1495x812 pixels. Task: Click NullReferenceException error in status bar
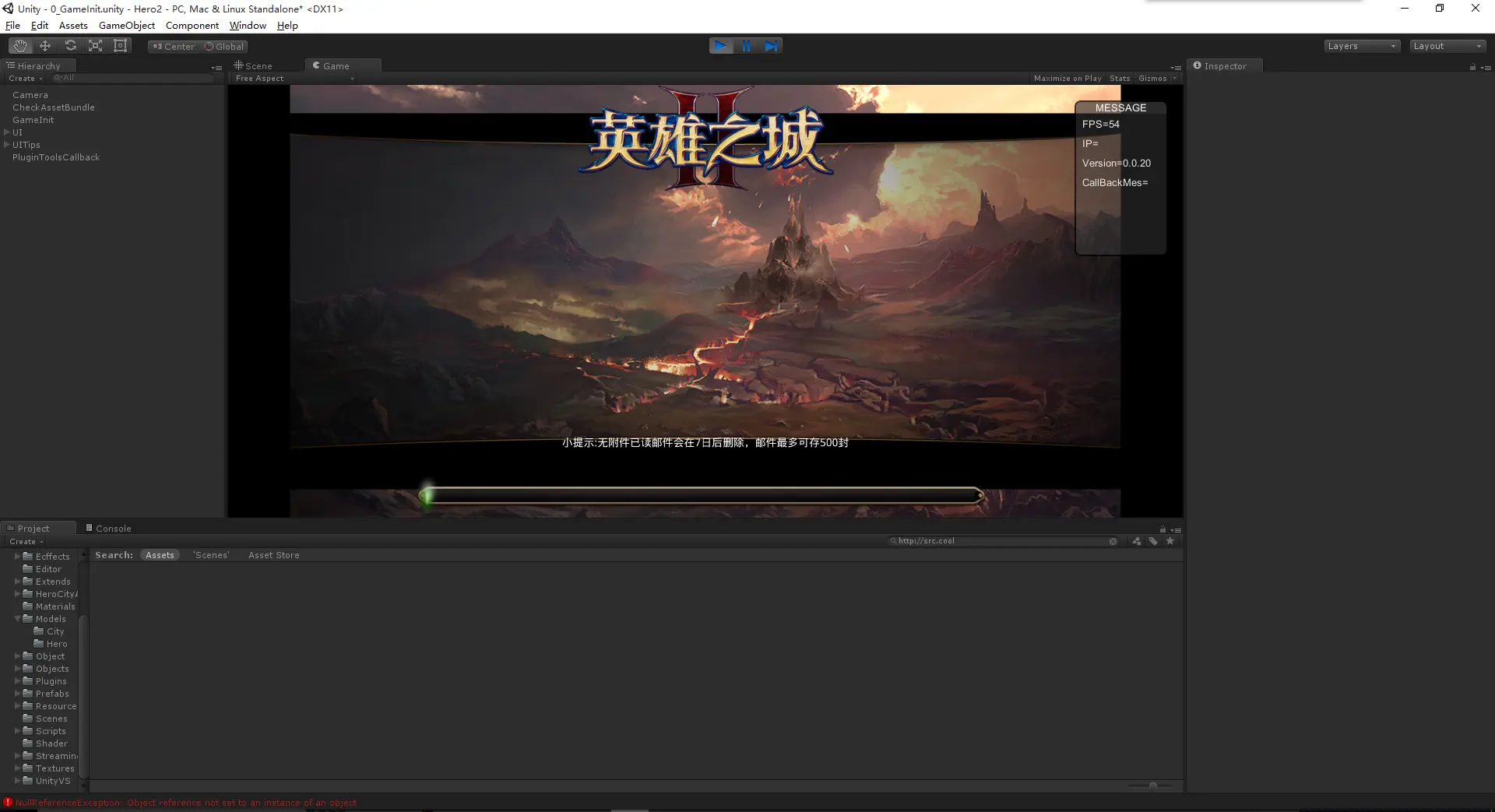(181, 803)
